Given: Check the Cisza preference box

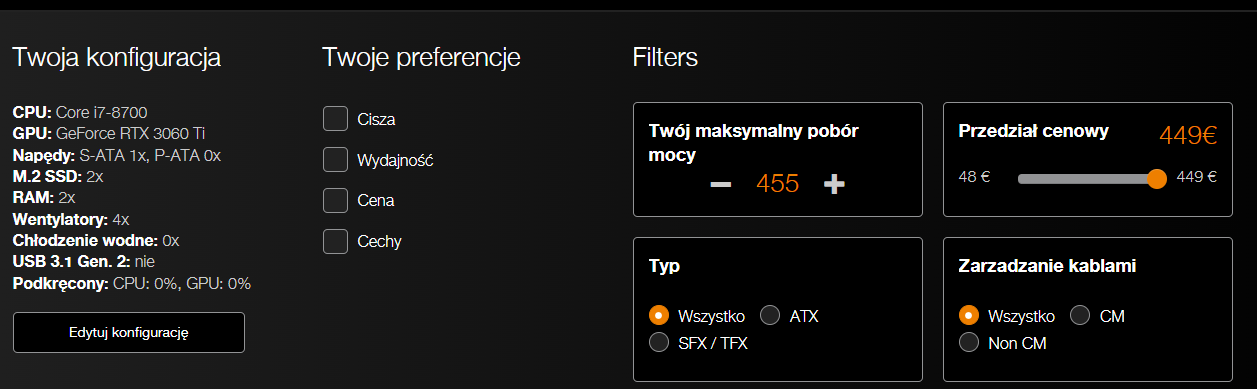Looking at the screenshot, I should [x=335, y=119].
